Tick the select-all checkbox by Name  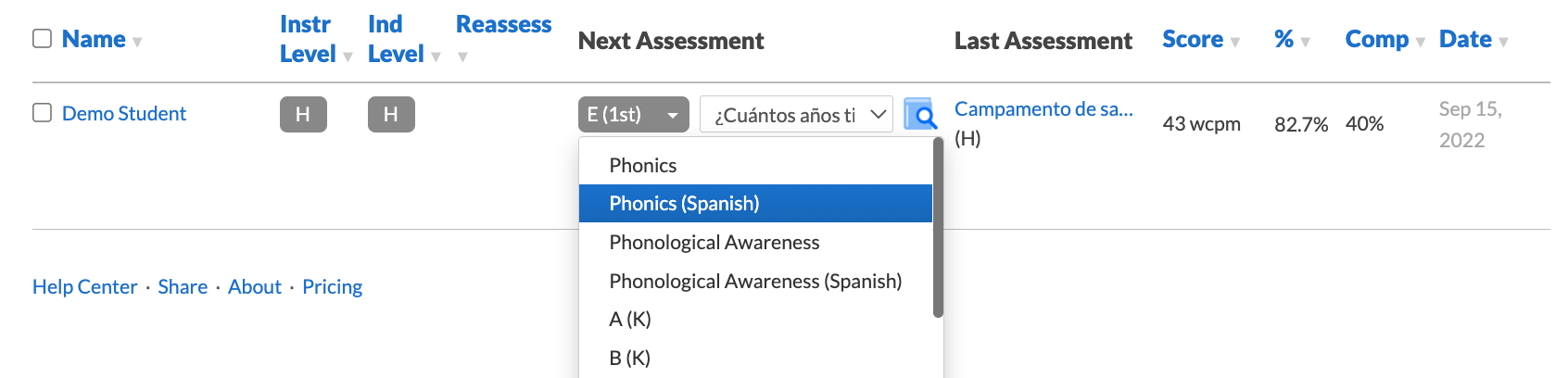42,38
